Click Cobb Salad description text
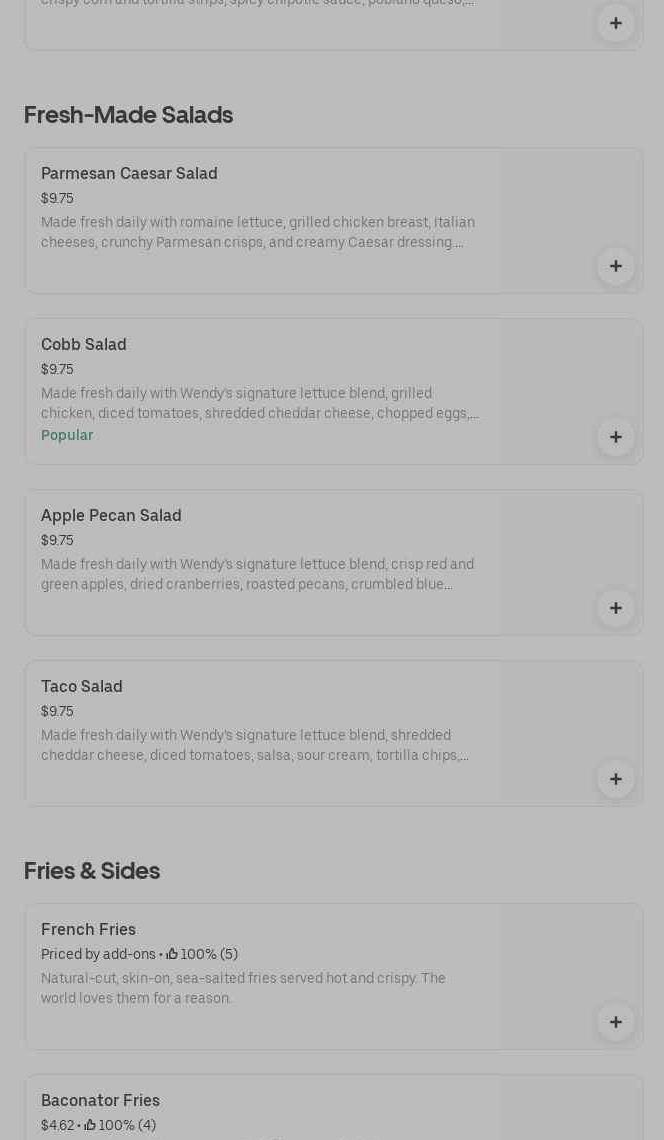 260,403
